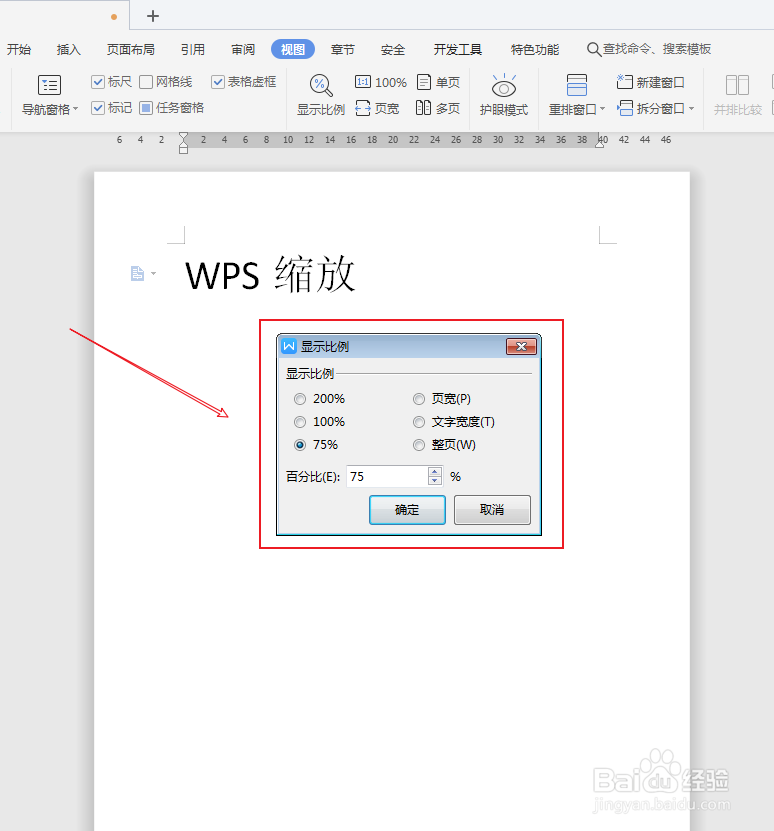This screenshot has height=831, width=774.
Task: Select the 75% radio option
Action: (300, 445)
